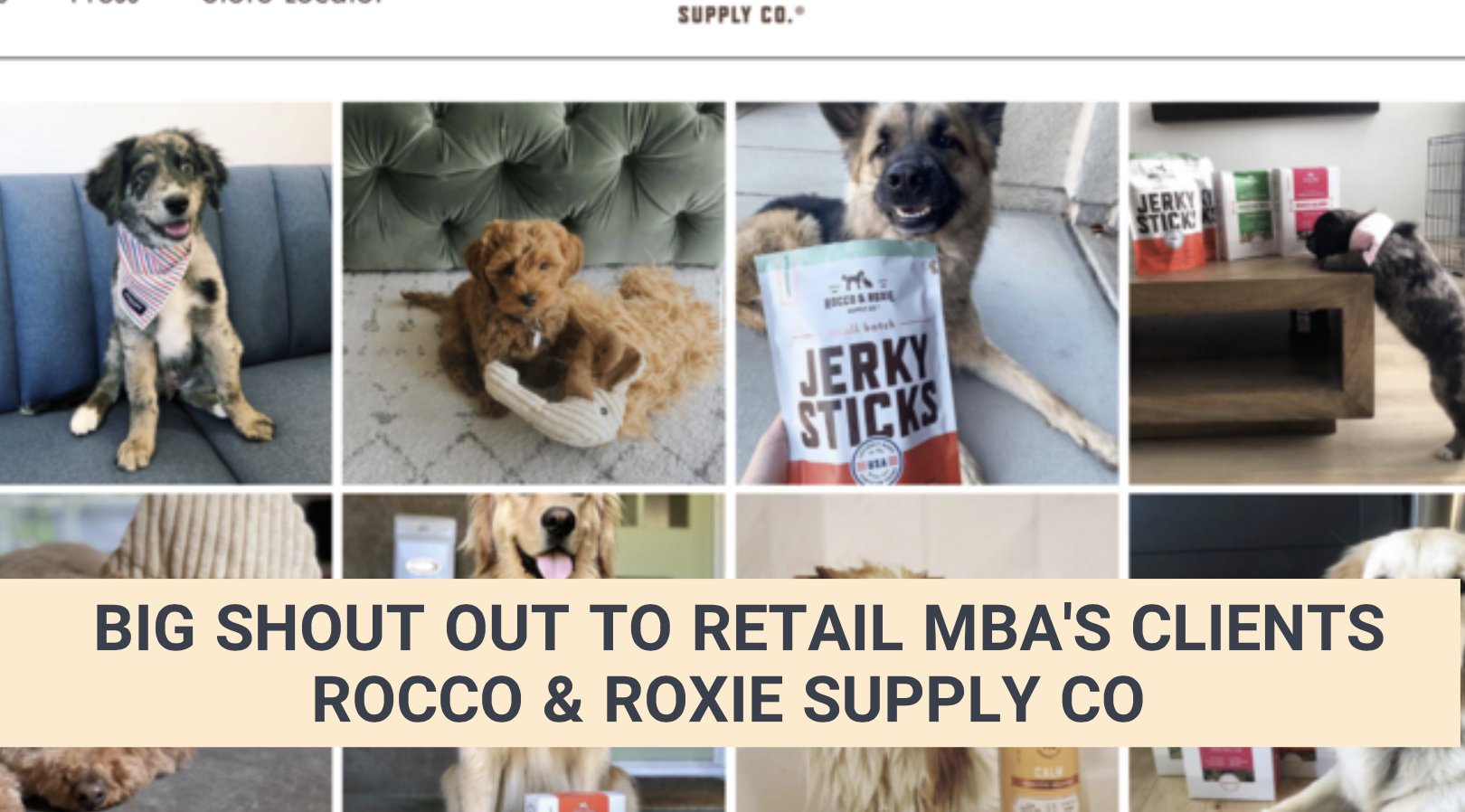This screenshot has width=1465, height=812.
Task: Open the dark background white dog photo
Action: click(1297, 536)
